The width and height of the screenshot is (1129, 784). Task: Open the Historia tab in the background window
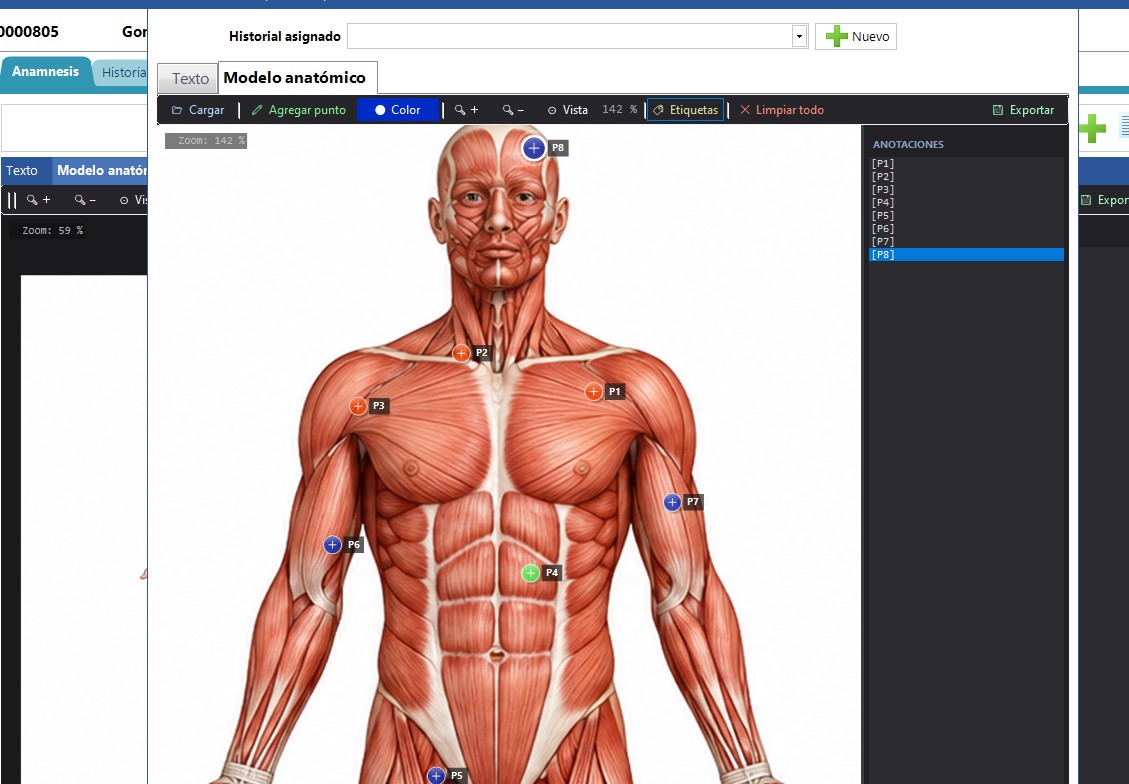click(123, 73)
